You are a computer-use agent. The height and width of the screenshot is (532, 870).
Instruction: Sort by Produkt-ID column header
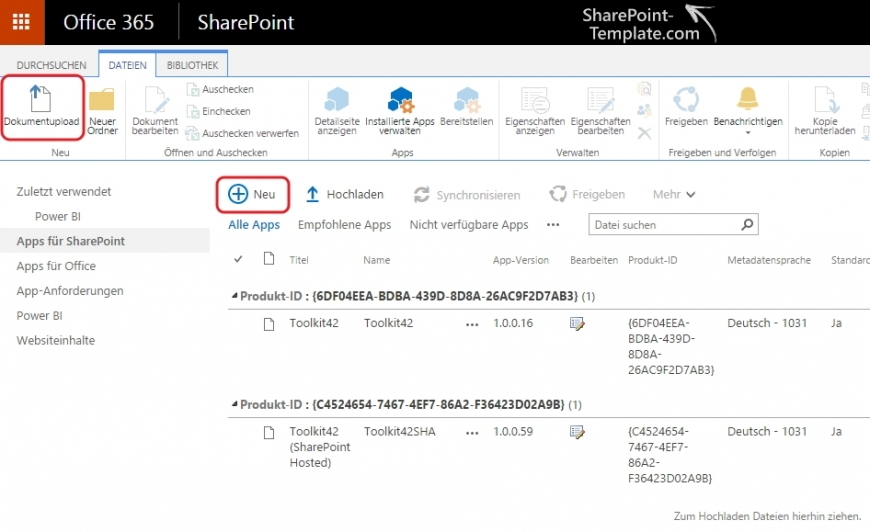click(x=652, y=260)
